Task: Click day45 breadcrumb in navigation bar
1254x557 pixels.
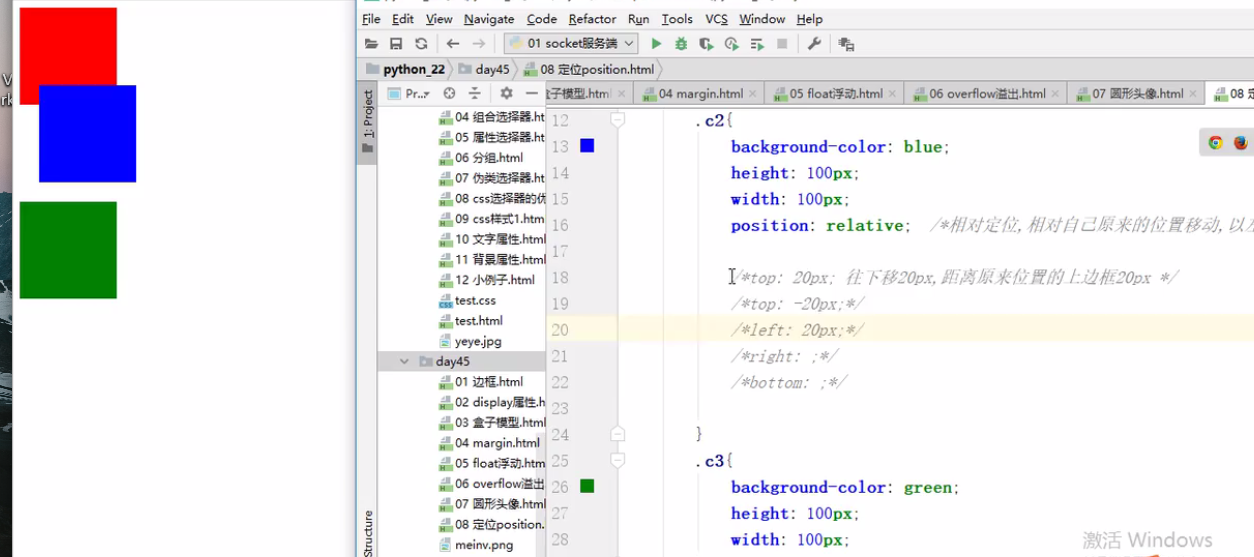Action: [484, 69]
